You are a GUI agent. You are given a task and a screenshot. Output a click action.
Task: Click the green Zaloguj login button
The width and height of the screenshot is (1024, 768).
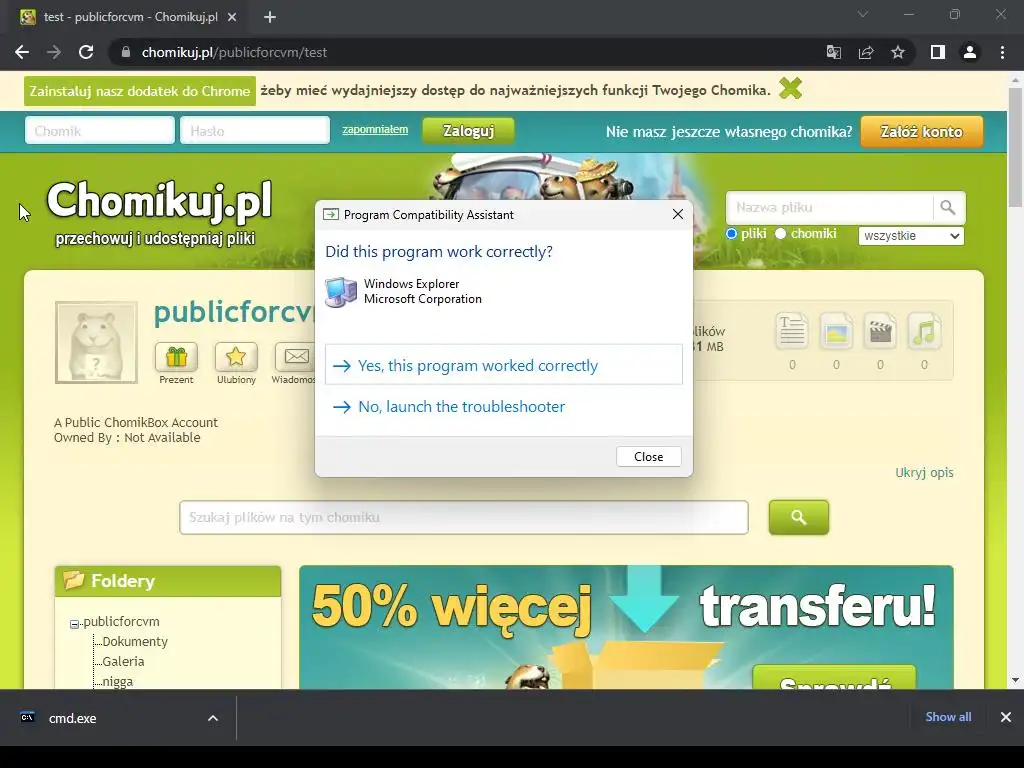(x=468, y=131)
